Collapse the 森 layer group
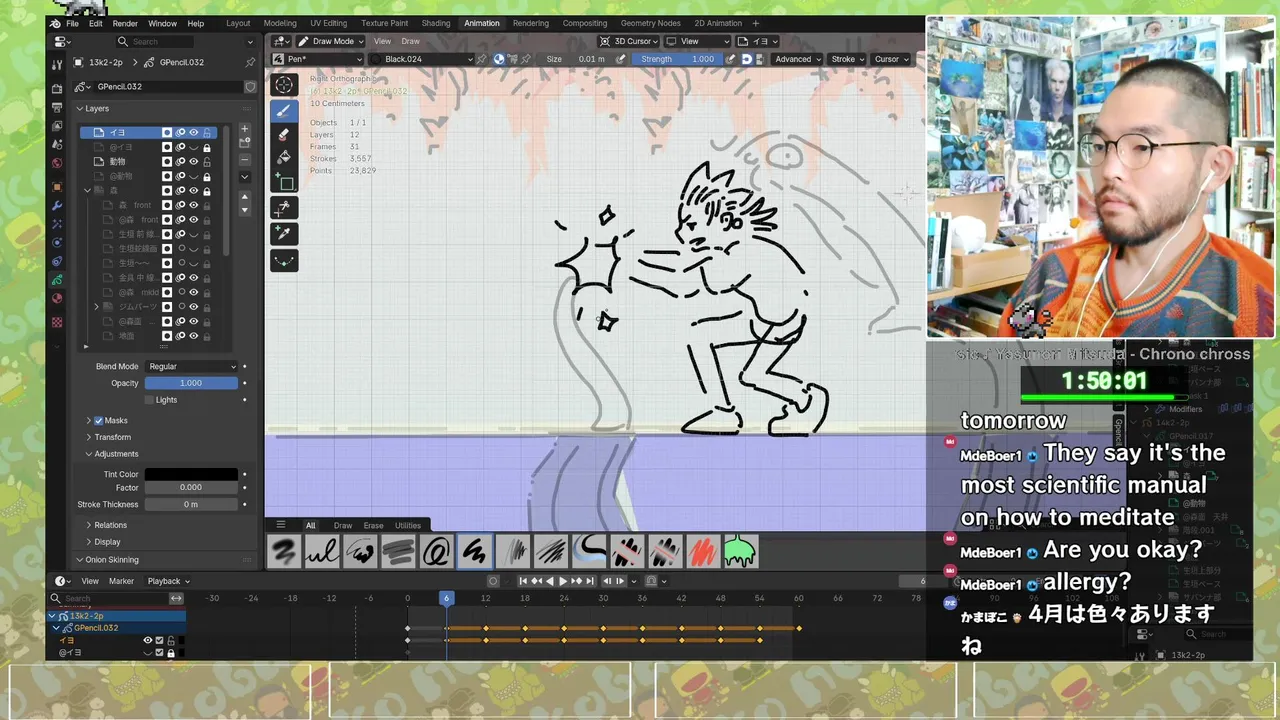1280x720 pixels. tap(87, 190)
